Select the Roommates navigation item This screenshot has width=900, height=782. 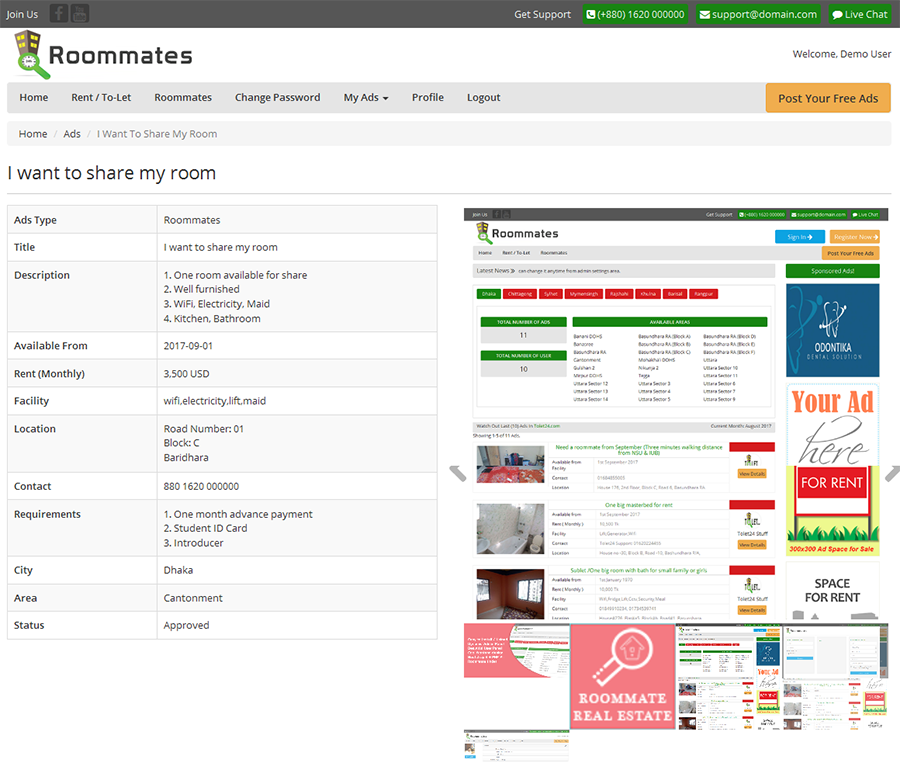[183, 97]
